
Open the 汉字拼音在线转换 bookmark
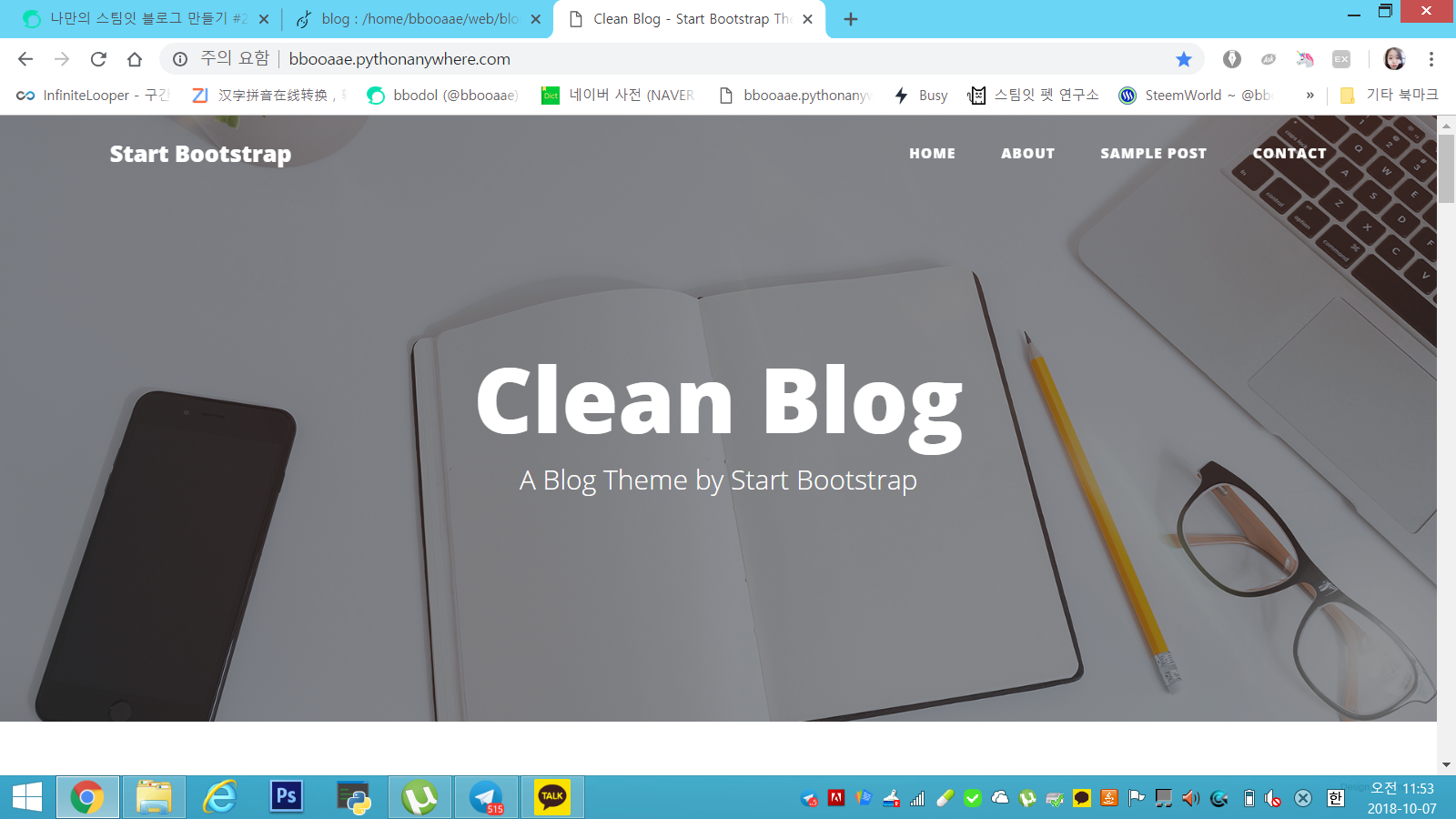click(x=269, y=95)
